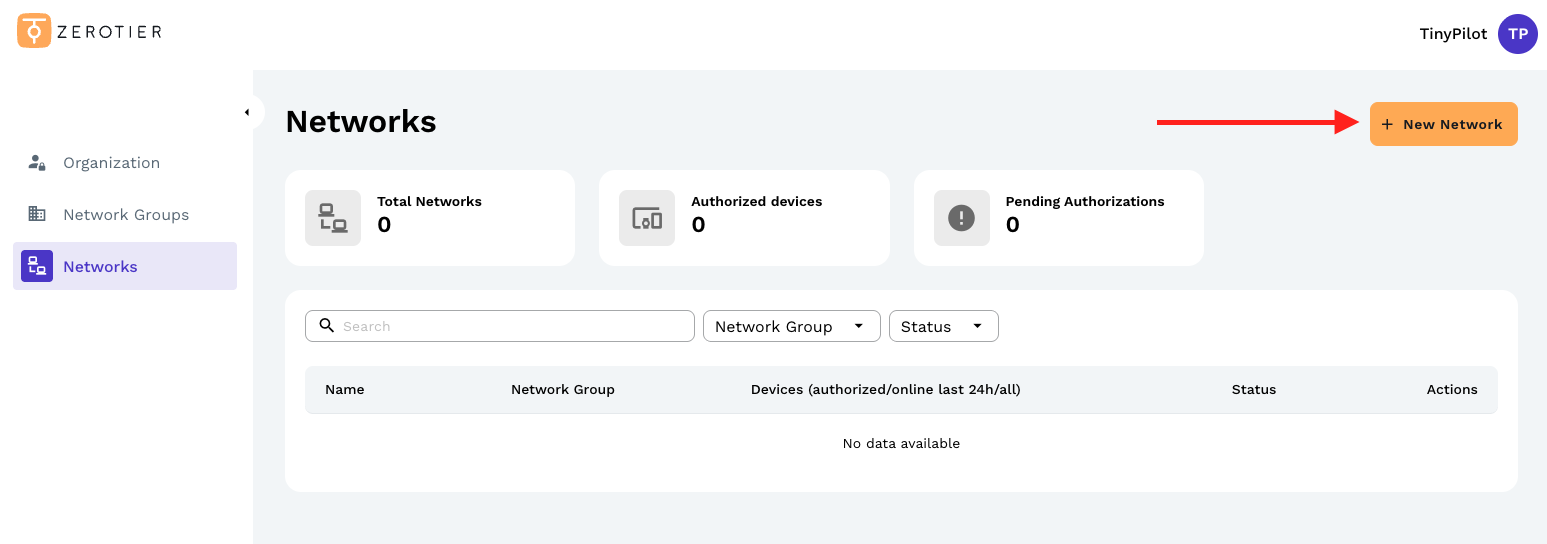Viewport: 1547px width, 544px height.
Task: Click the search magnifier icon
Action: point(326,325)
